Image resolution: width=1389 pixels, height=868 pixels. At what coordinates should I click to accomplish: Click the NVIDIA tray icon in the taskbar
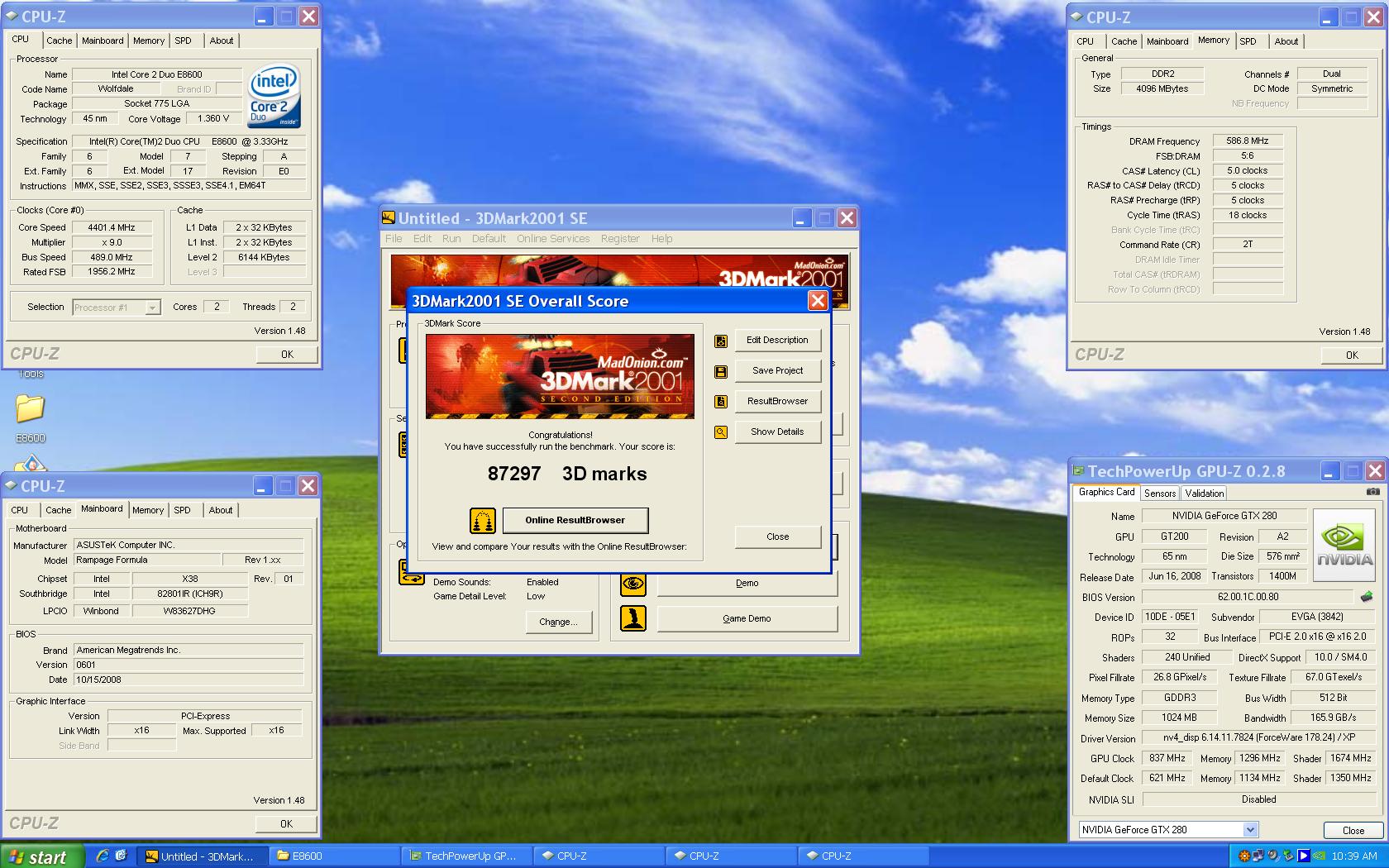pyautogui.click(x=1320, y=856)
